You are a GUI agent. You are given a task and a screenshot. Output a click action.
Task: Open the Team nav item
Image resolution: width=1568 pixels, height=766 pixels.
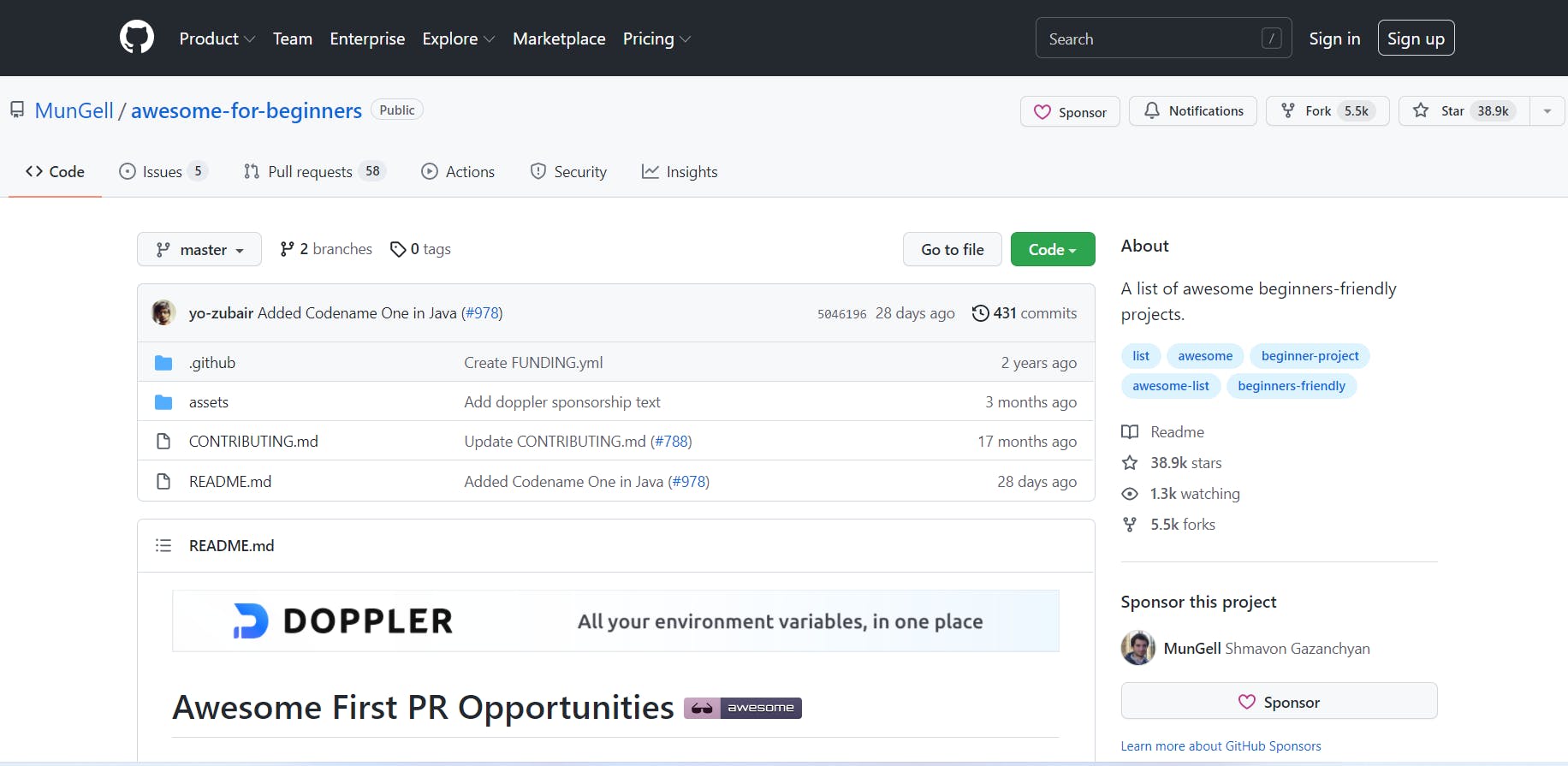293,39
